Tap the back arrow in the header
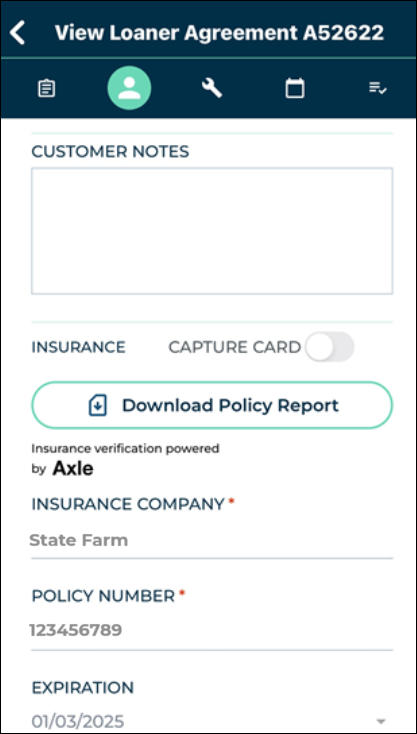Viewport: 417px width, 734px height. click(x=17, y=33)
